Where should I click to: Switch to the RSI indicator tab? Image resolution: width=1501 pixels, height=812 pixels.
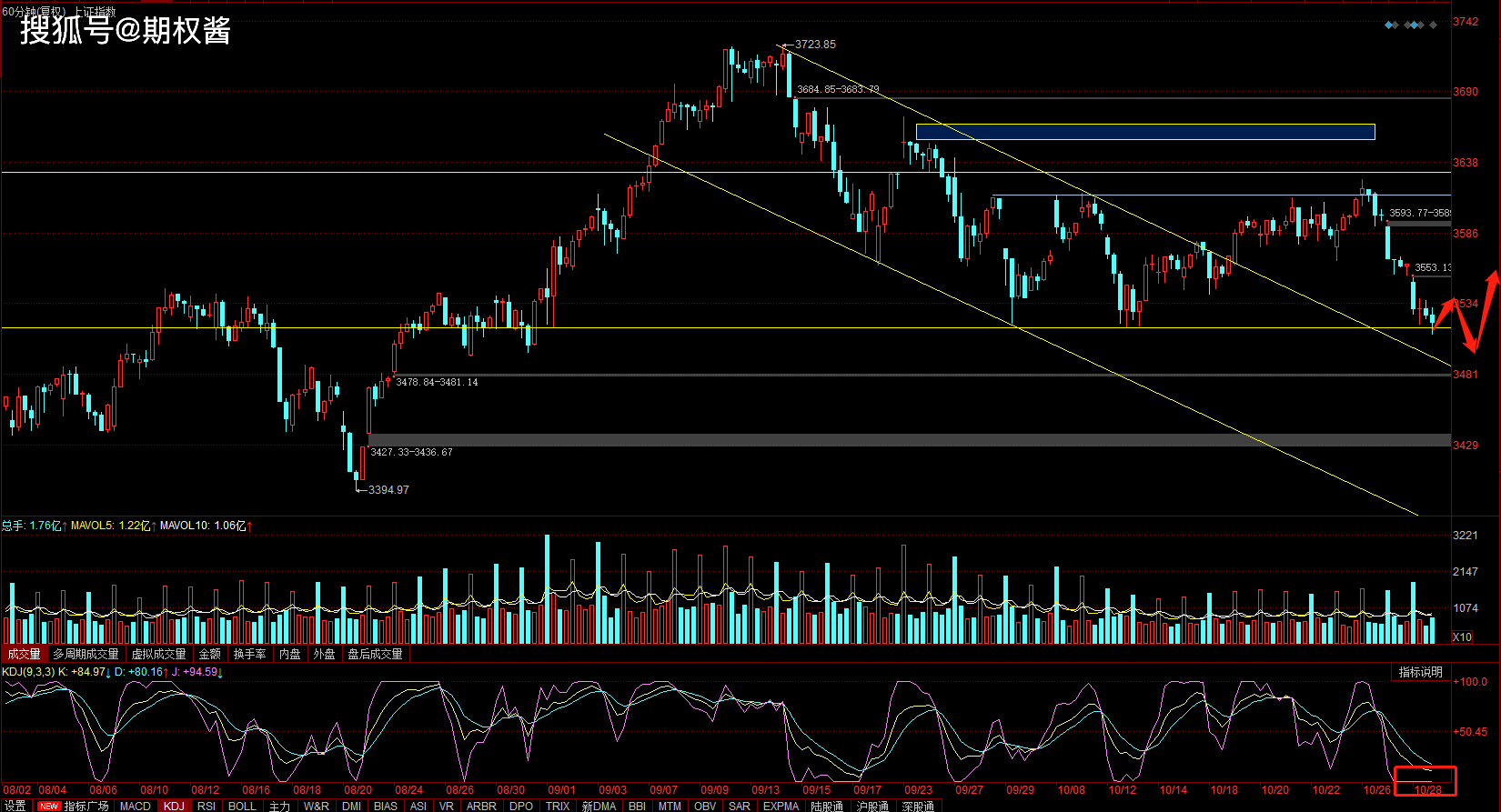(207, 806)
